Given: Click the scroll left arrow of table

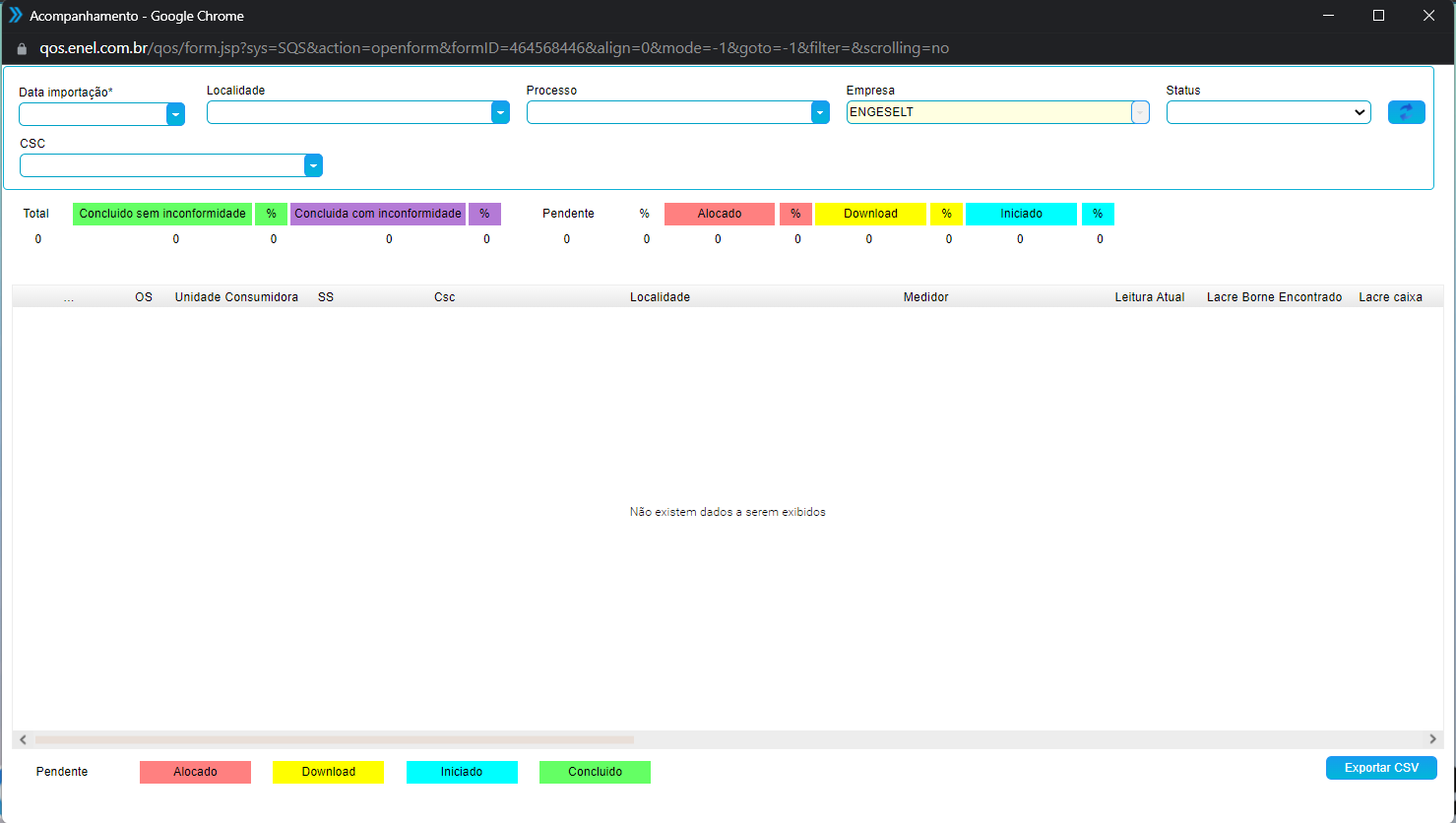Looking at the screenshot, I should pos(24,739).
